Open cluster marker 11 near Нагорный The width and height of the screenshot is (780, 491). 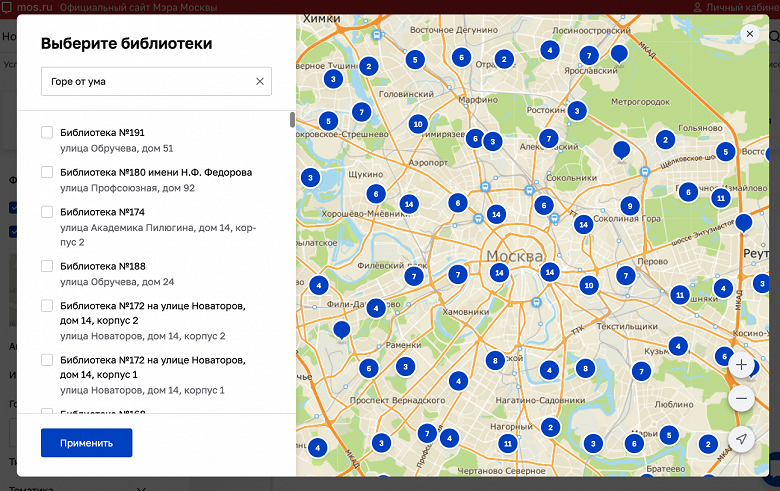point(507,443)
